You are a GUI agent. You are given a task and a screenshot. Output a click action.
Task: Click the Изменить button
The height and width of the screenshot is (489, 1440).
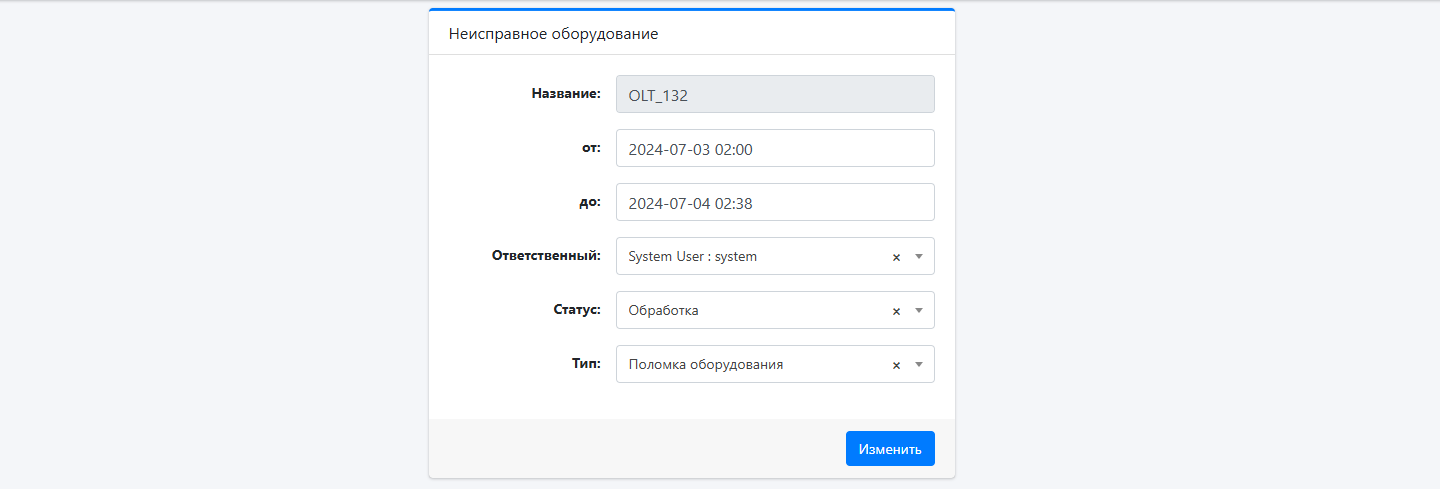(890, 449)
